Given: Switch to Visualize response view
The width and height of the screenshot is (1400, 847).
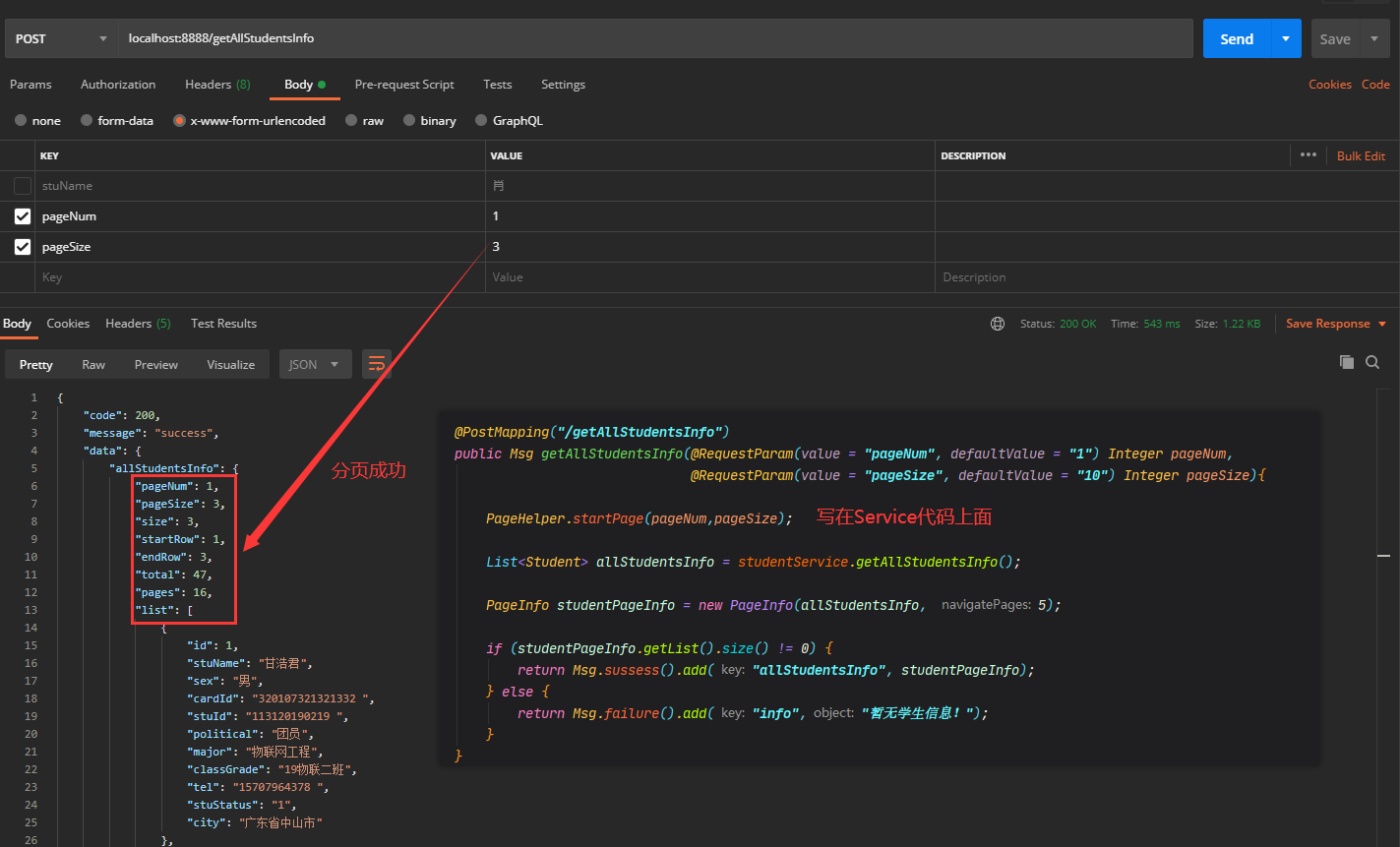Looking at the screenshot, I should [231, 364].
